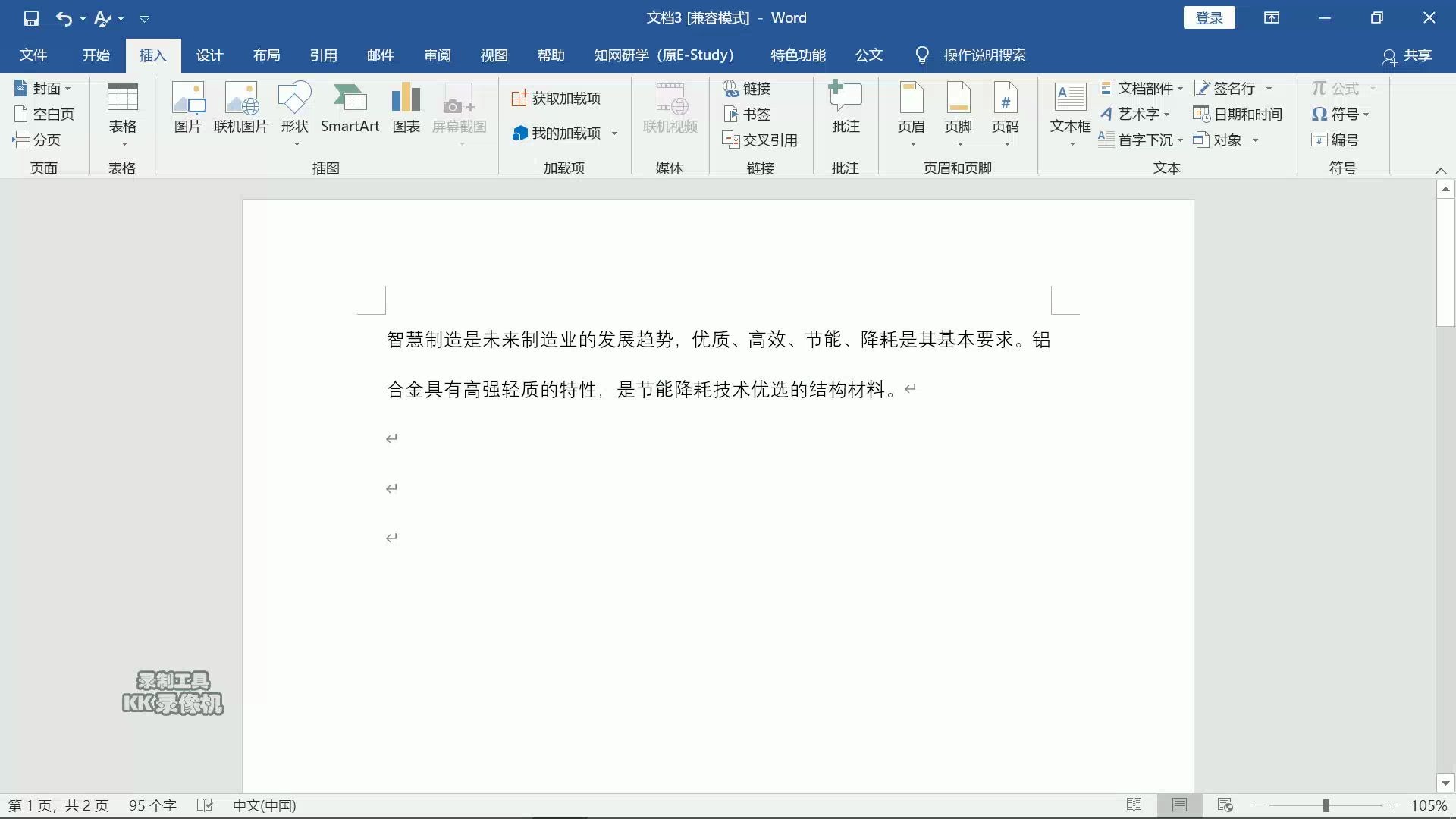Open the 文件 File tab
Viewport: 1456px width, 819px height.
pos(33,55)
